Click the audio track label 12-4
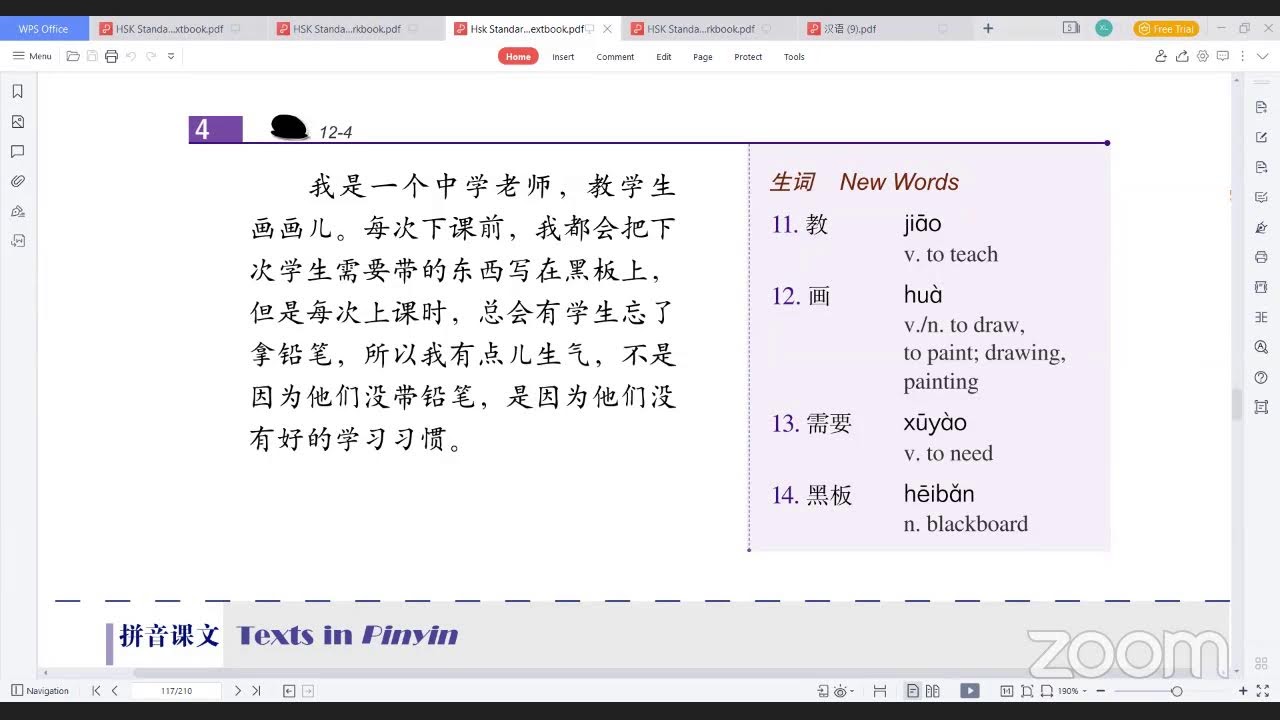Viewport: 1280px width, 720px height. (x=335, y=132)
